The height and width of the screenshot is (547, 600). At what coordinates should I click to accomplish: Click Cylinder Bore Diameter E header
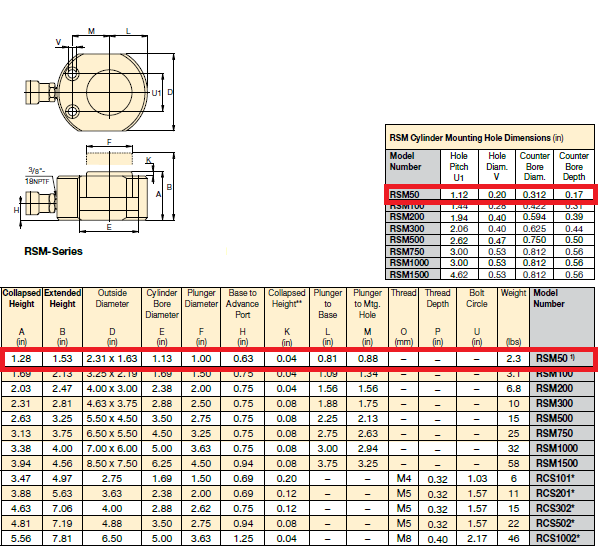coord(162,317)
